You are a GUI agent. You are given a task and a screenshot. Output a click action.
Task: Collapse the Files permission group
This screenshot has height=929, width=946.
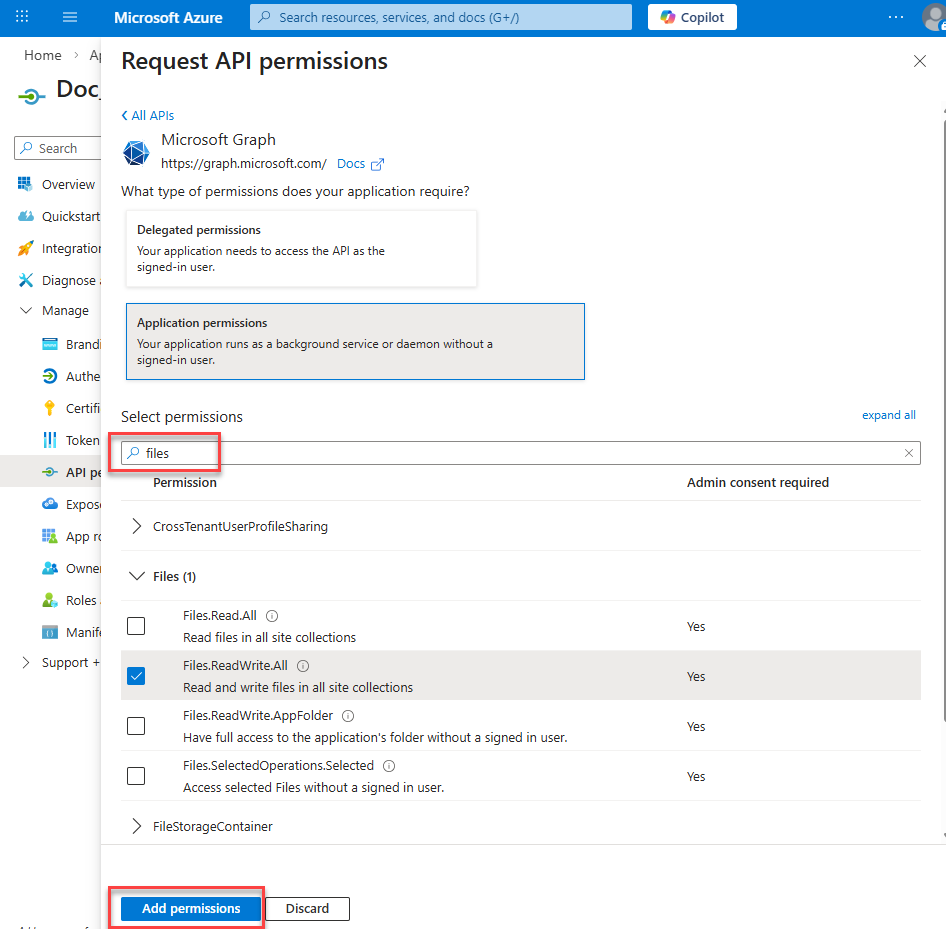(x=137, y=576)
